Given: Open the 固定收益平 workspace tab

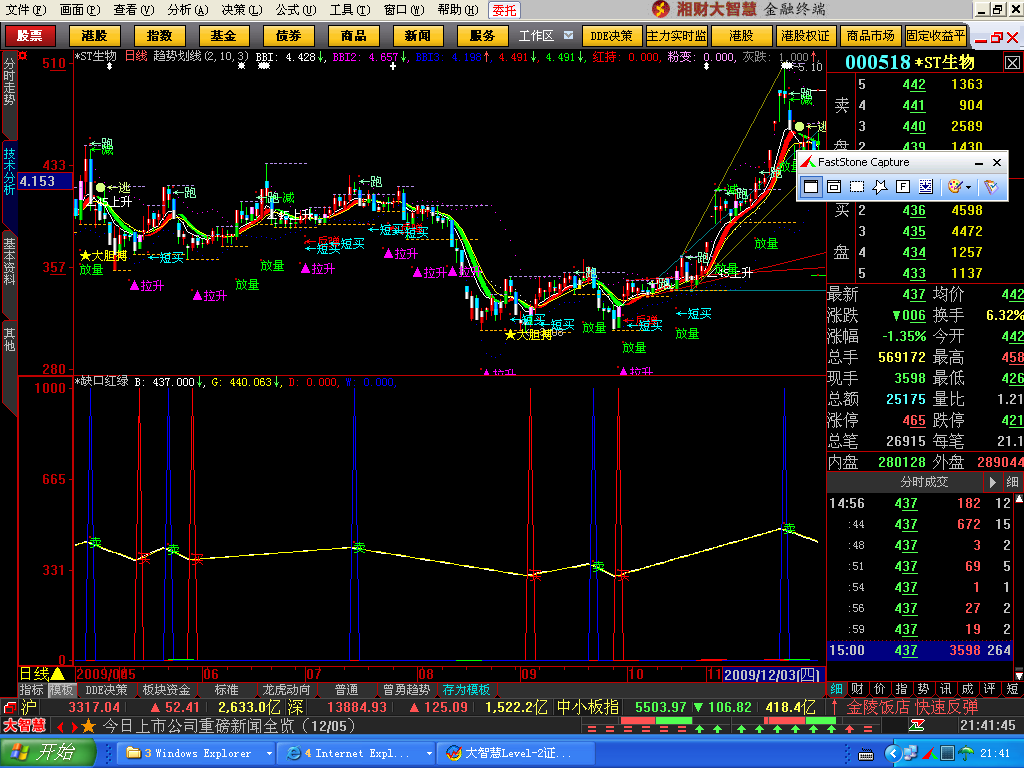Looking at the screenshot, I should point(935,36).
